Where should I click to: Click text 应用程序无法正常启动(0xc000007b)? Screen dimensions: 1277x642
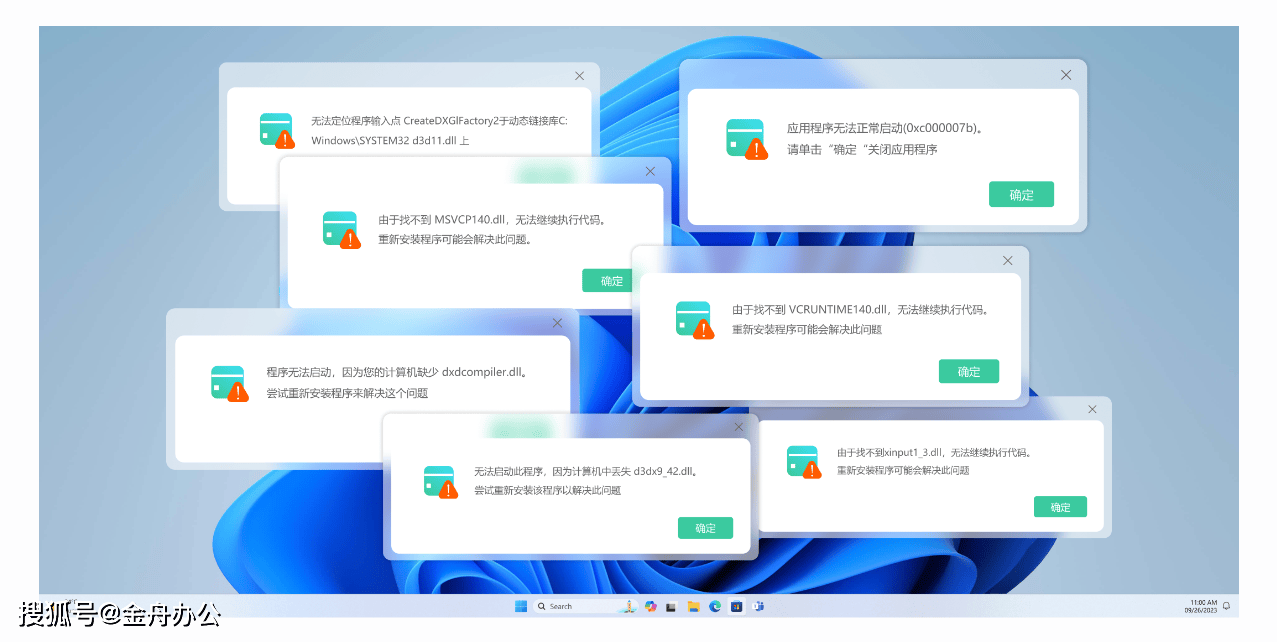884,128
